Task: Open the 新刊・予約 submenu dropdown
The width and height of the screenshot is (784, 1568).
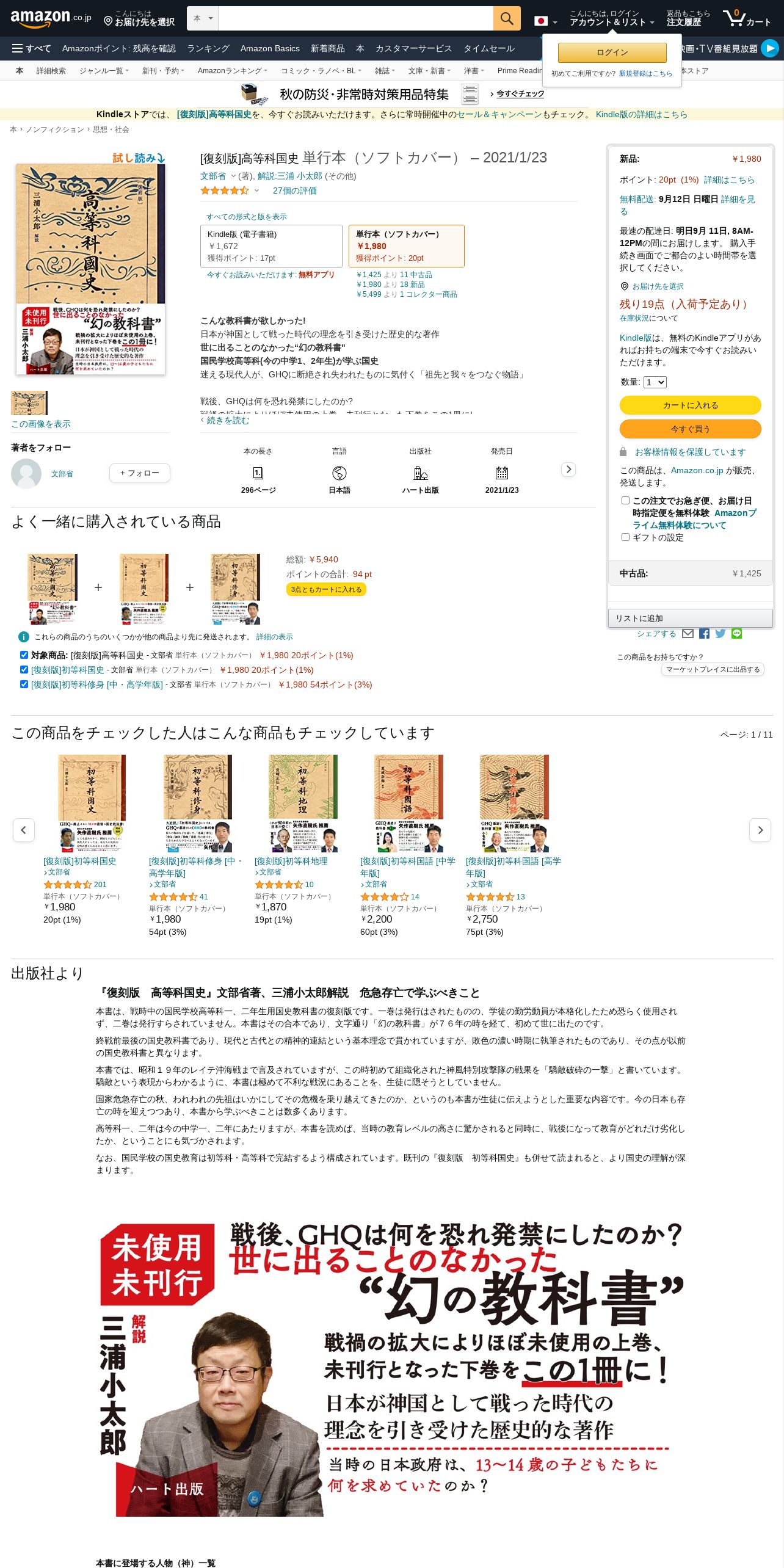Action: pos(163,71)
